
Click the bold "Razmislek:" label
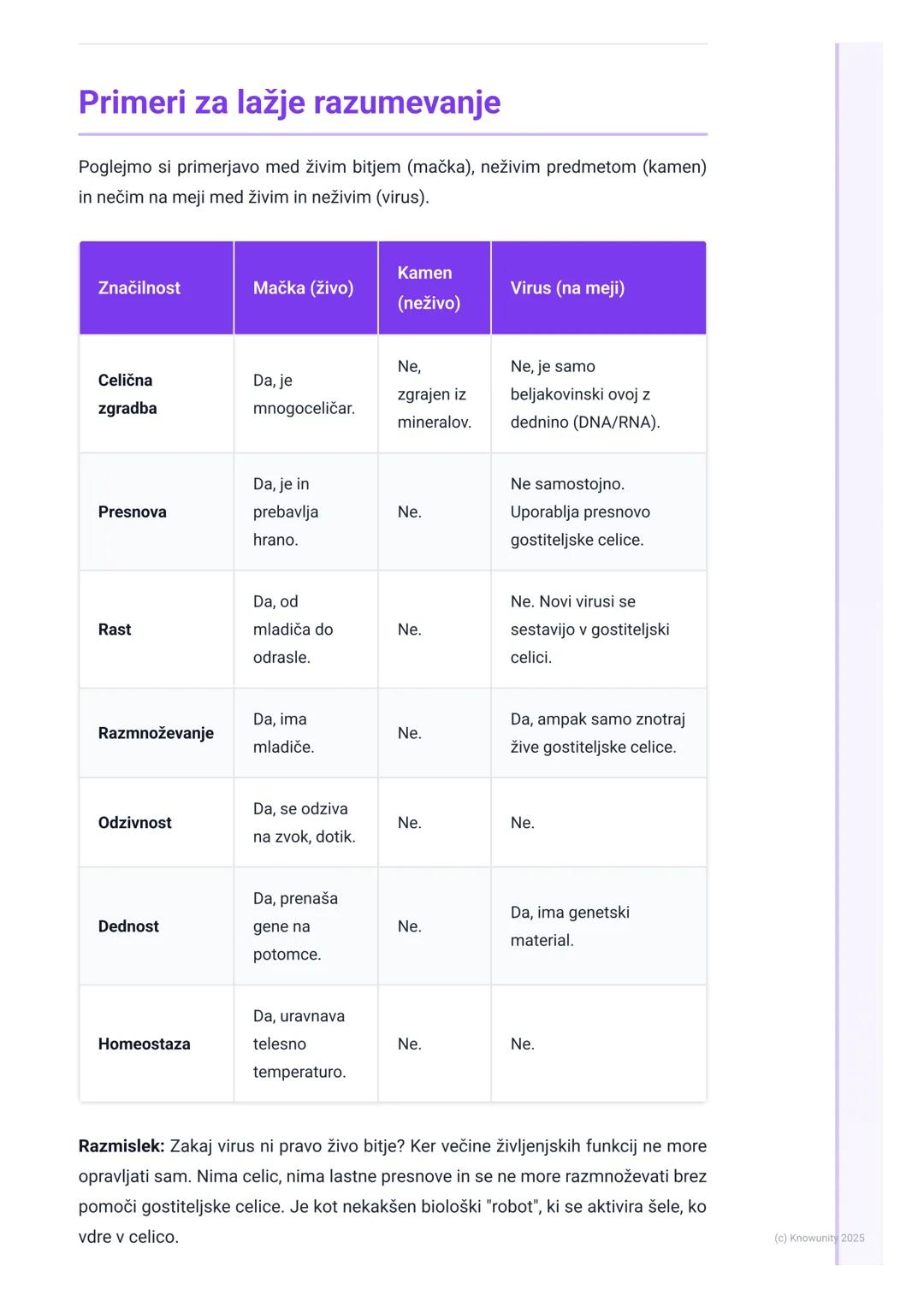point(121,1146)
